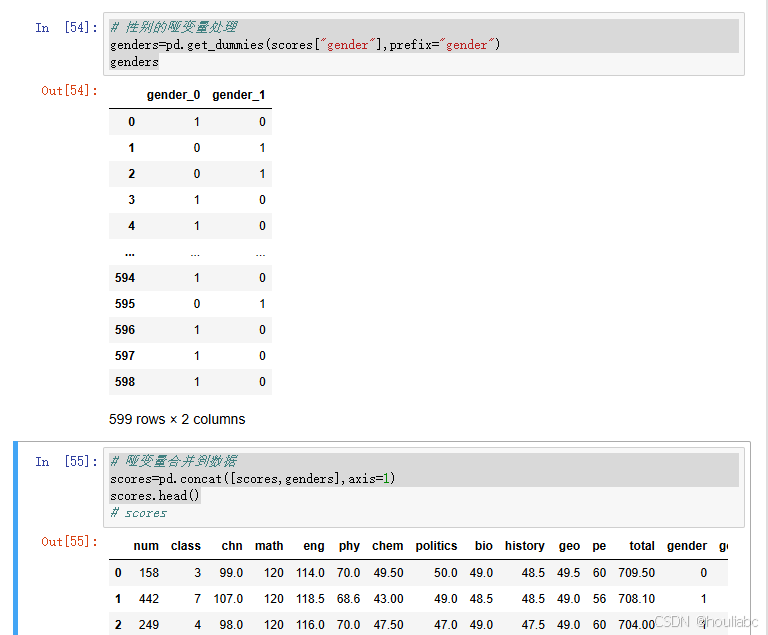Click the In [54] cell prompt
The image size is (768, 635).
pos(66,27)
